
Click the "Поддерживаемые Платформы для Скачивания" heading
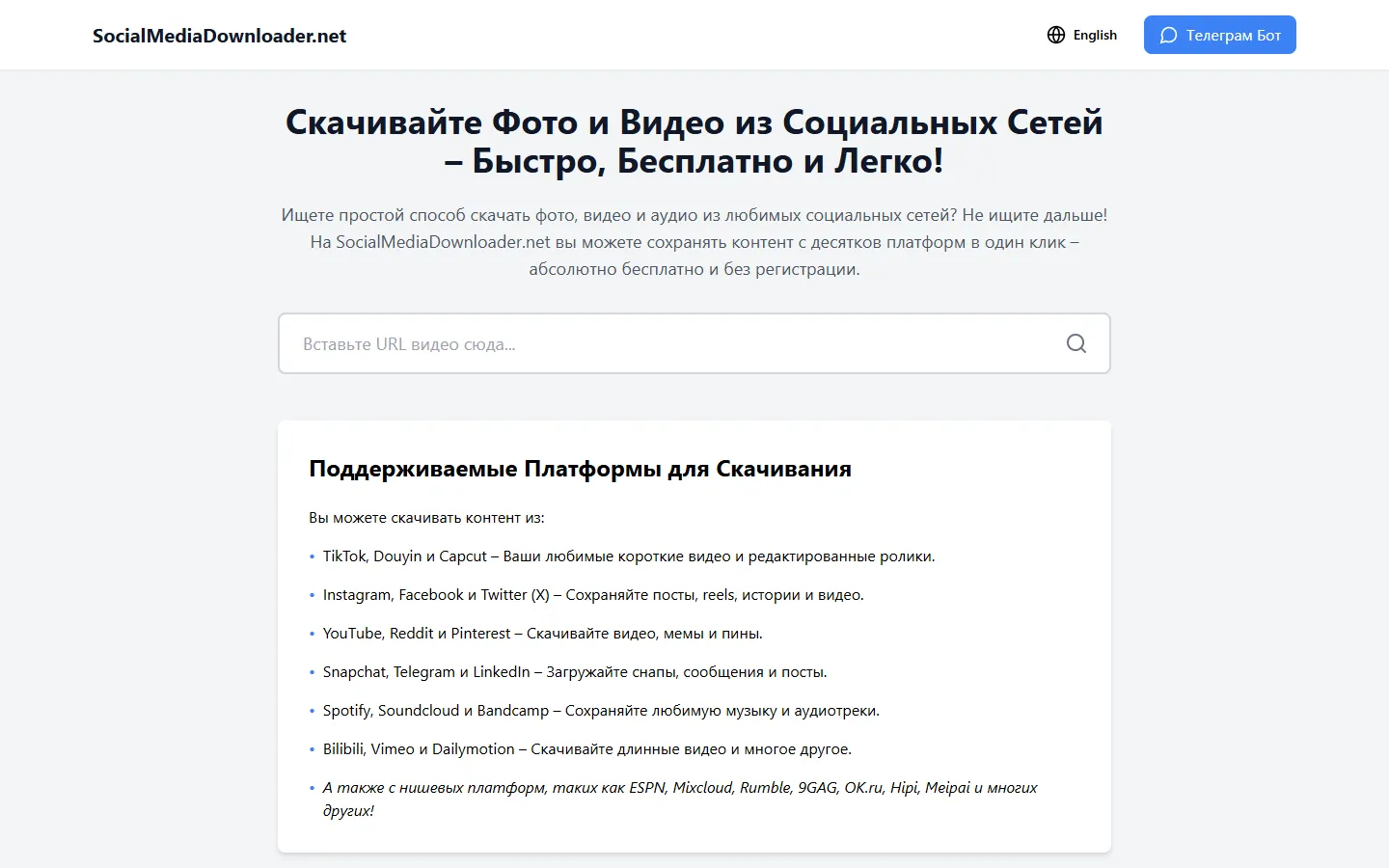pyautogui.click(x=580, y=469)
